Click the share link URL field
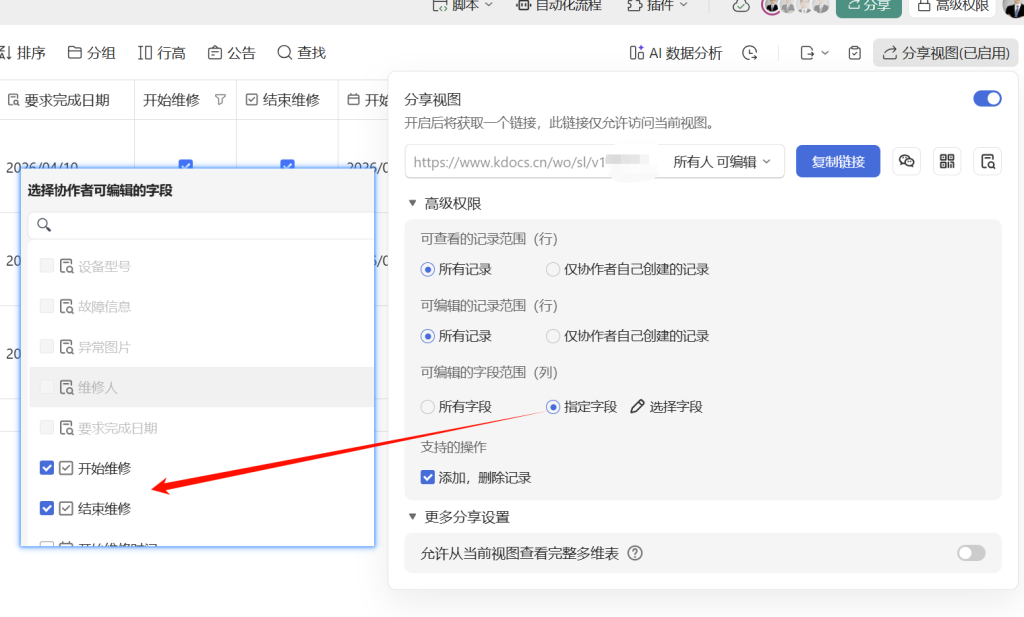The height and width of the screenshot is (617, 1024). [509, 162]
